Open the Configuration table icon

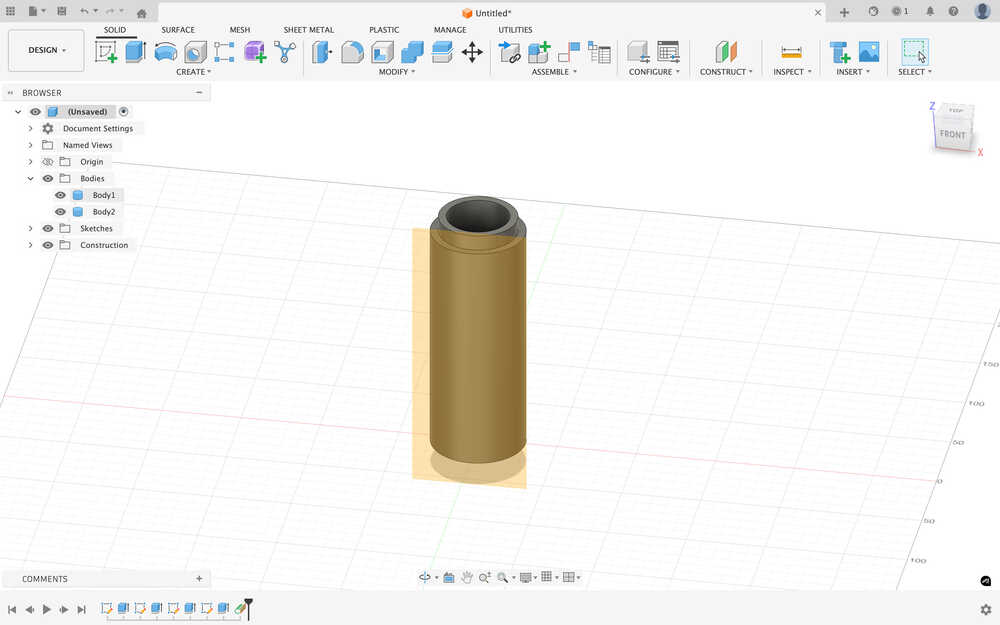coord(668,52)
